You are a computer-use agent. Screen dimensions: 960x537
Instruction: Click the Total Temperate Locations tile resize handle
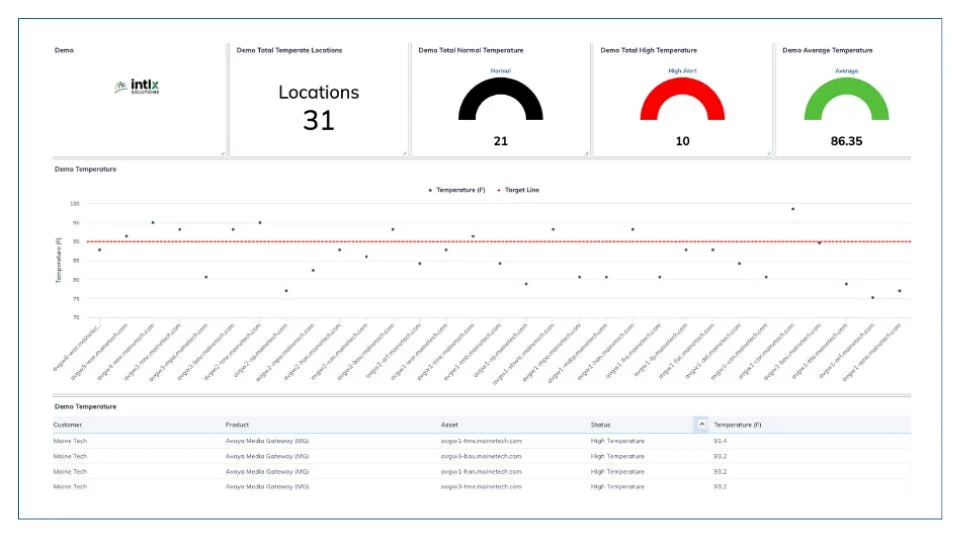405,153
